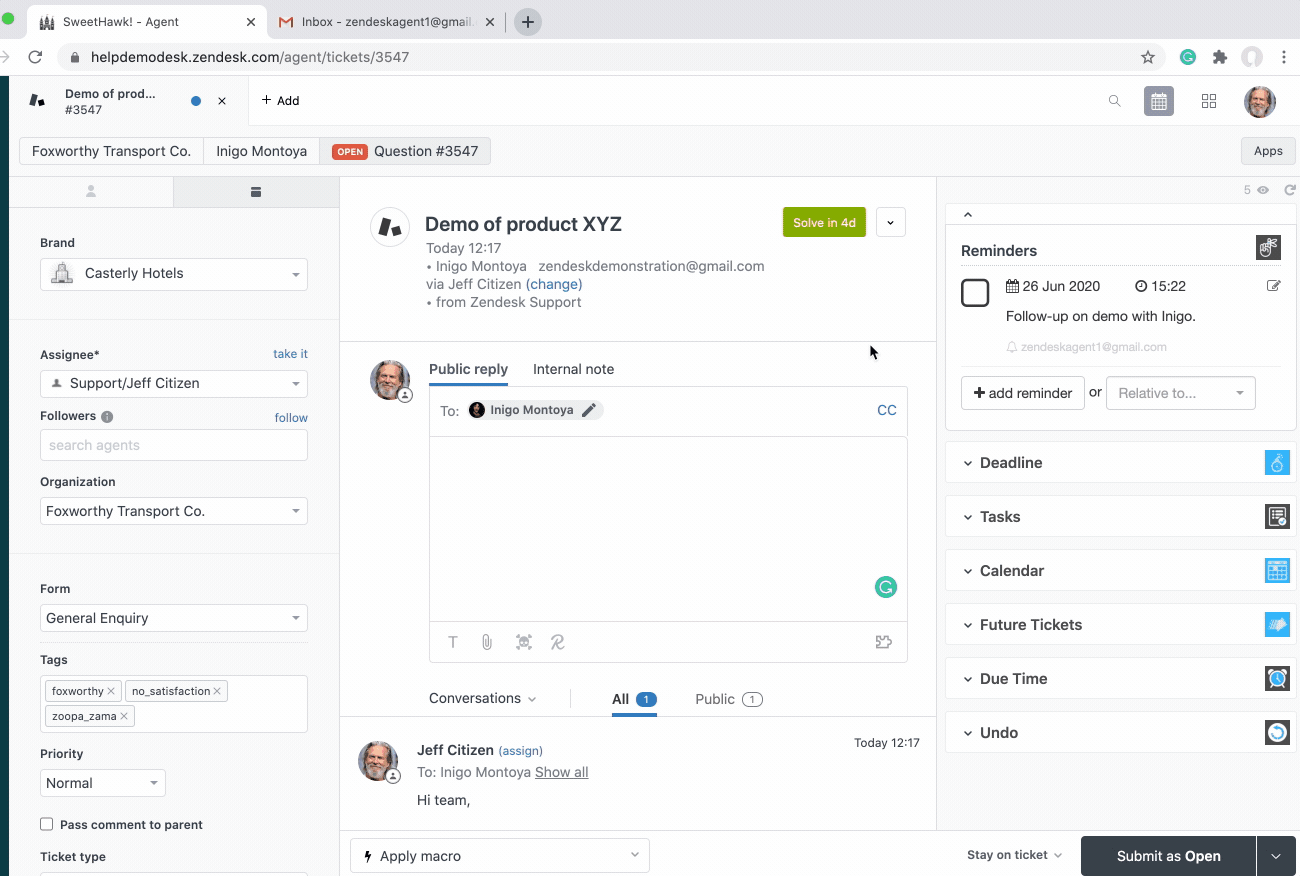Click the Followers search agents field
The width and height of the screenshot is (1300, 876).
(x=174, y=445)
